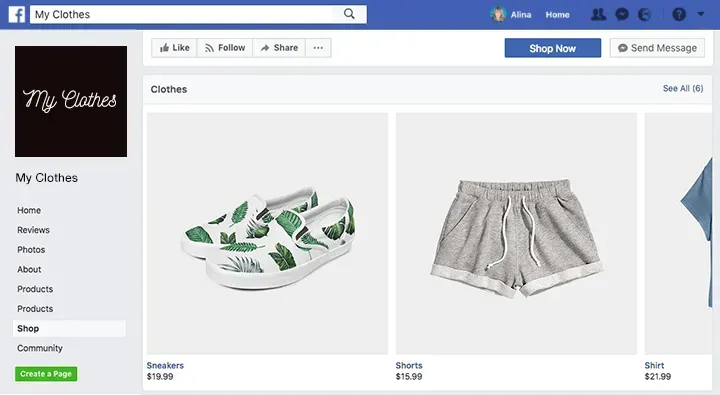Click the Facebook logo icon
720x395 pixels.
click(x=17, y=14)
